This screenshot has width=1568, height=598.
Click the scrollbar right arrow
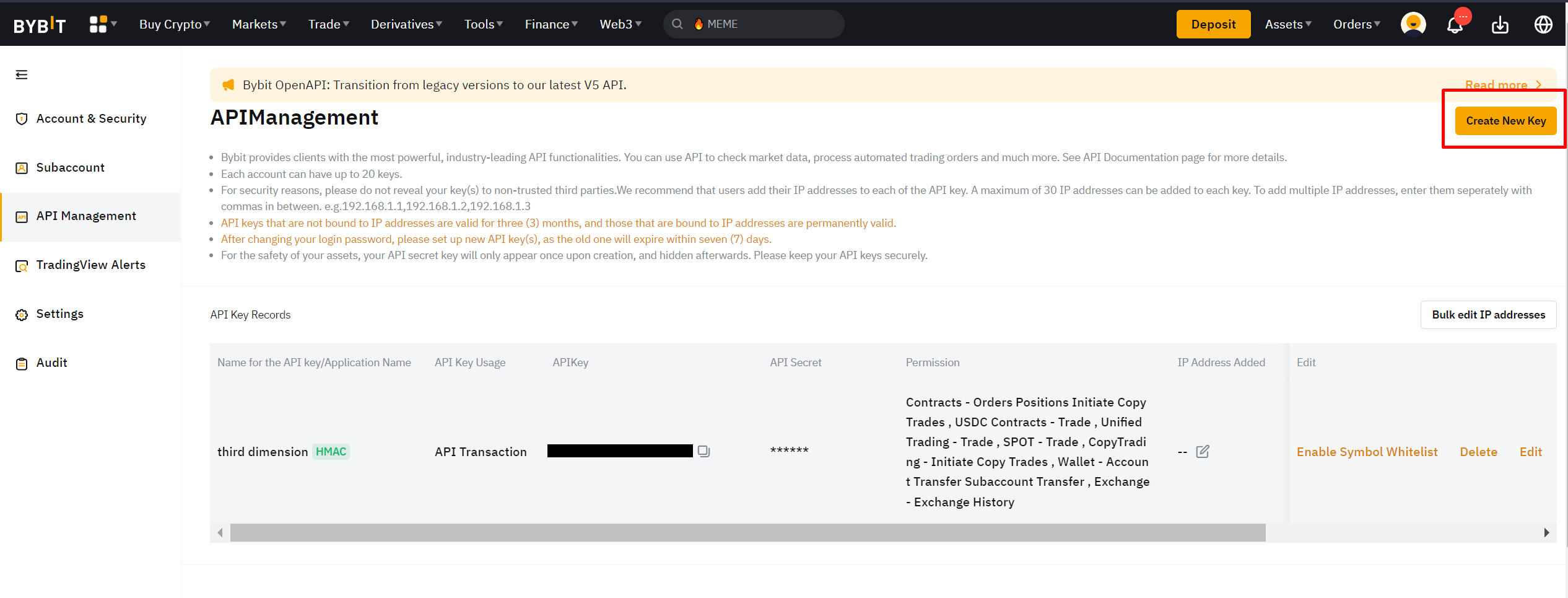pos(1546,532)
